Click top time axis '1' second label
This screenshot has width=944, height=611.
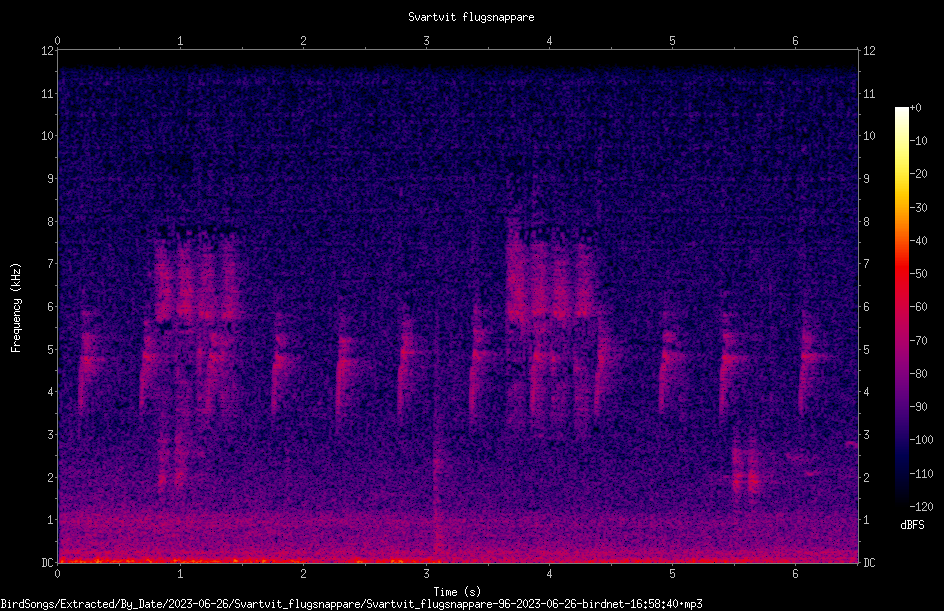coord(180,41)
